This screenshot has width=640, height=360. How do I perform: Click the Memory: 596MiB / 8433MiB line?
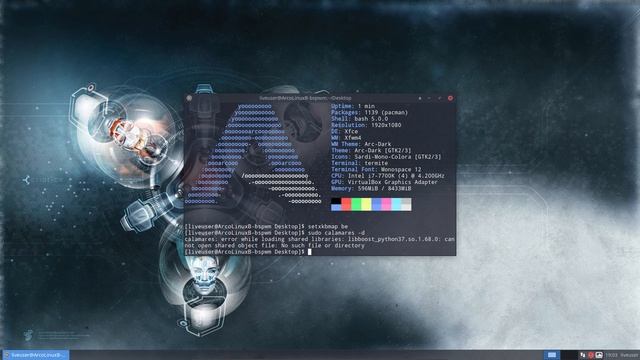click(x=371, y=189)
